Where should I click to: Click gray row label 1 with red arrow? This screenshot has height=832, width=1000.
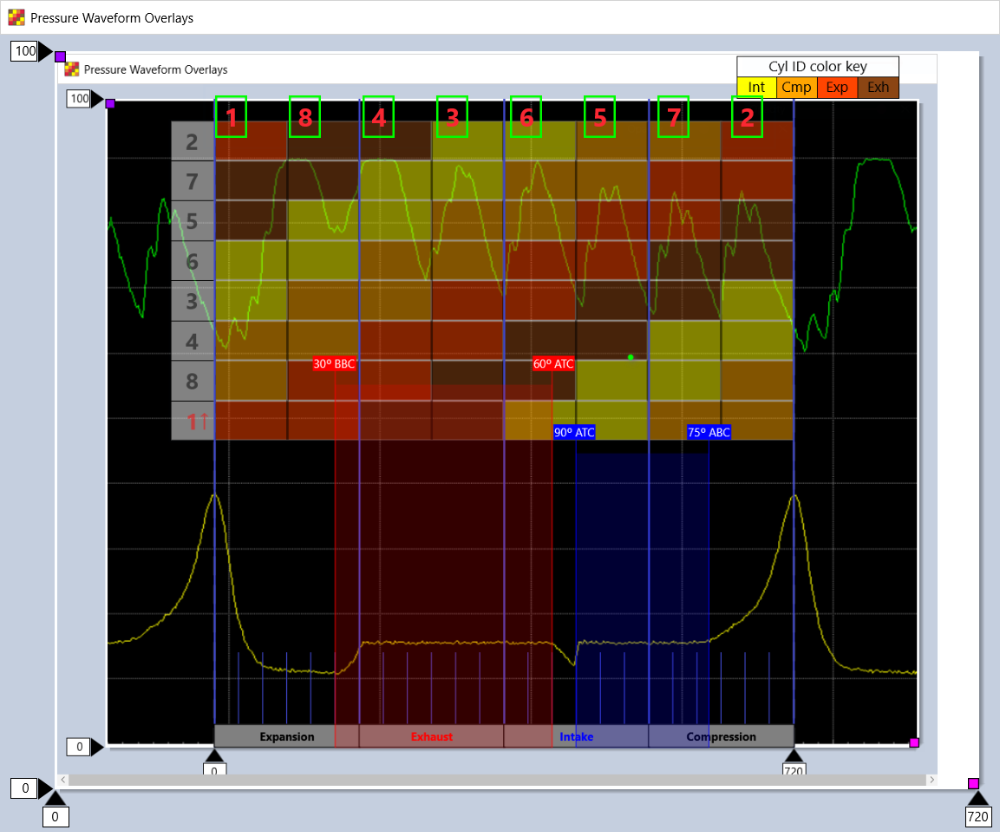coord(192,421)
